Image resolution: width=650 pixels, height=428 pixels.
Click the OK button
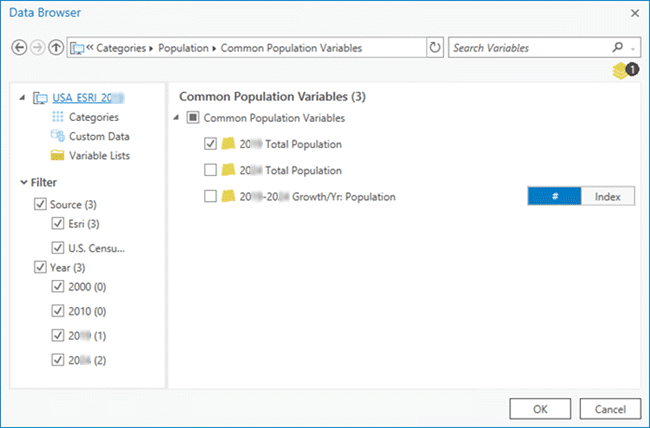[540, 408]
